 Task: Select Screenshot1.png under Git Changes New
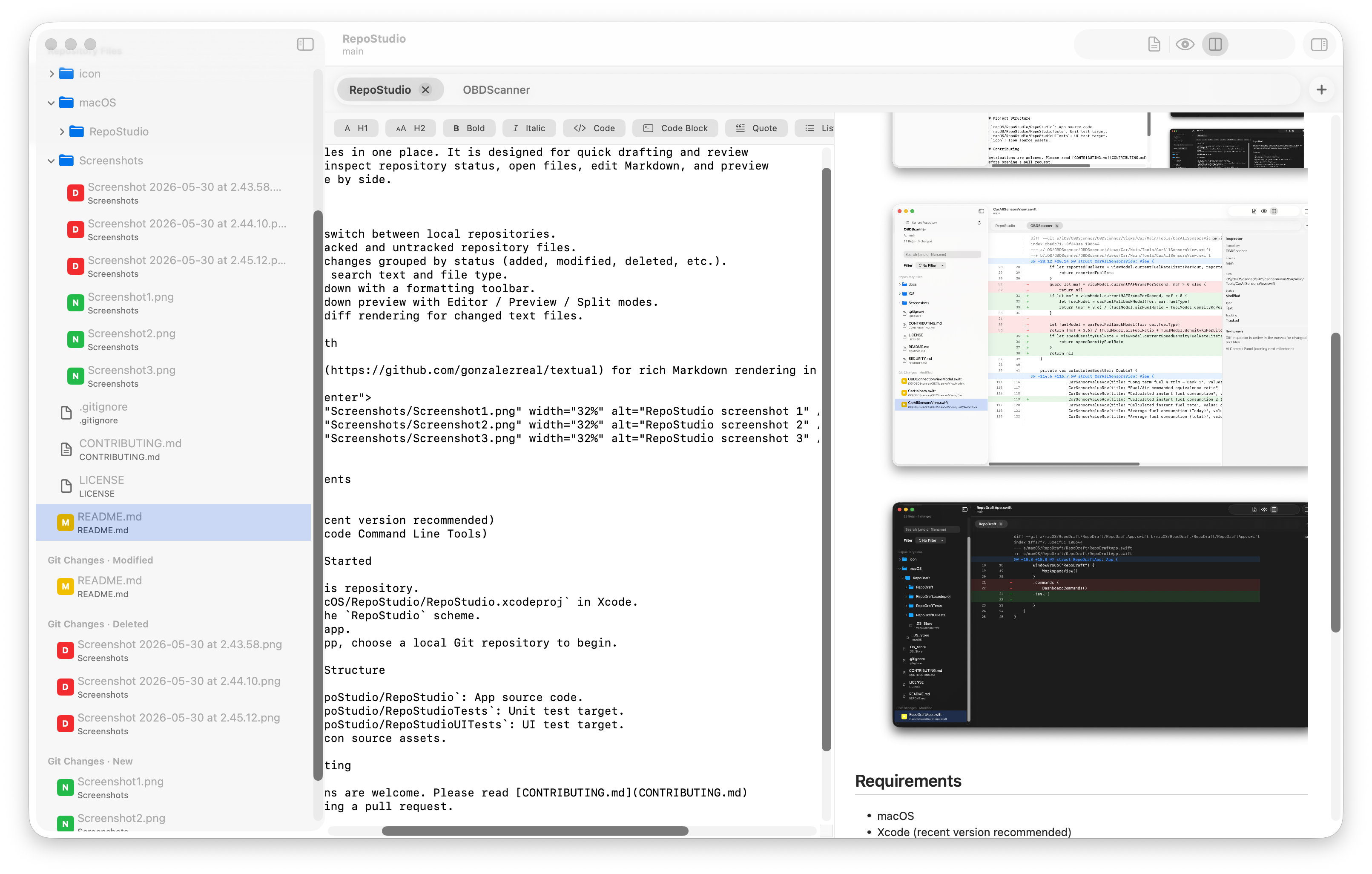click(173, 788)
